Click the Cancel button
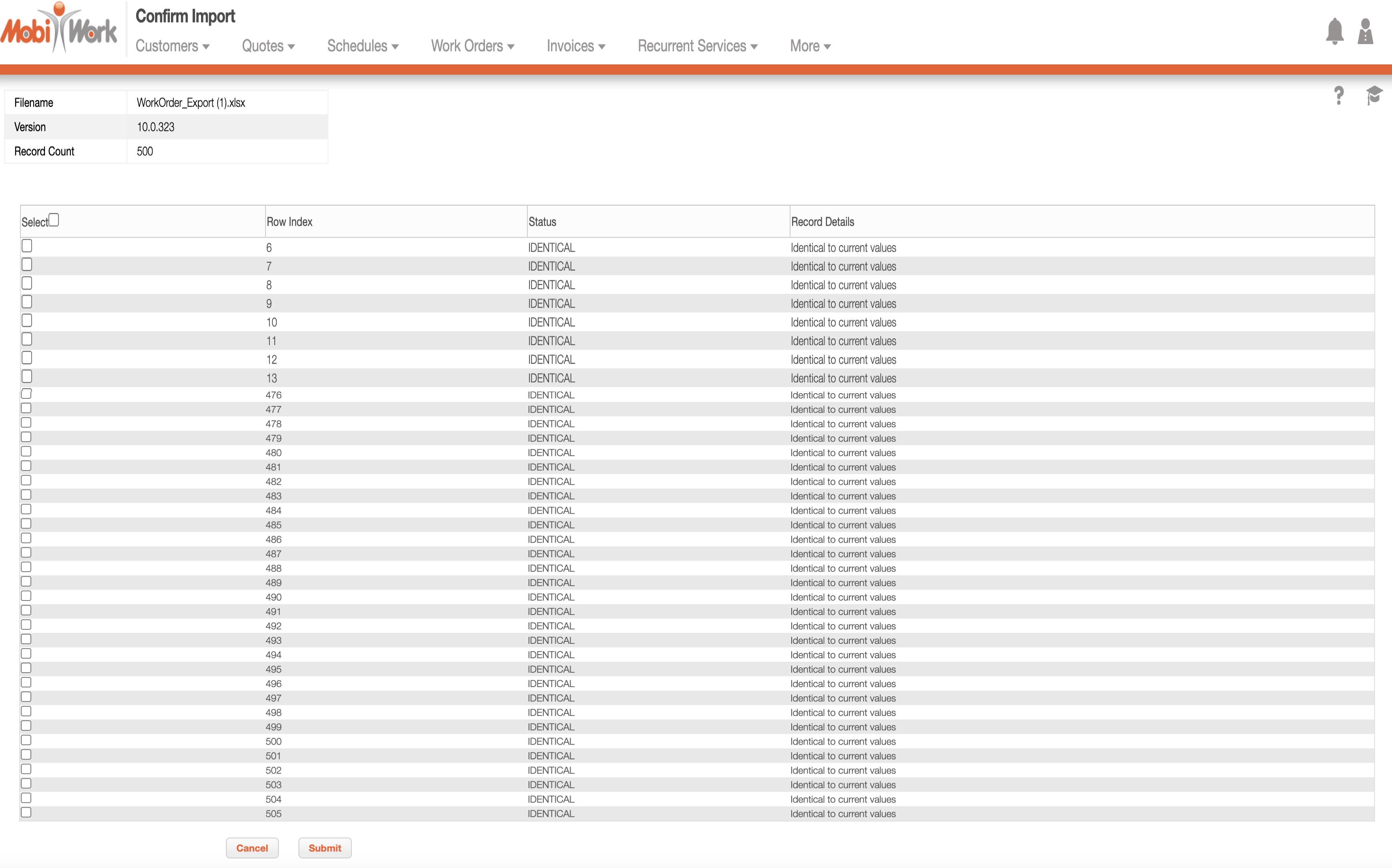This screenshot has height=868, width=1392. coord(252,848)
